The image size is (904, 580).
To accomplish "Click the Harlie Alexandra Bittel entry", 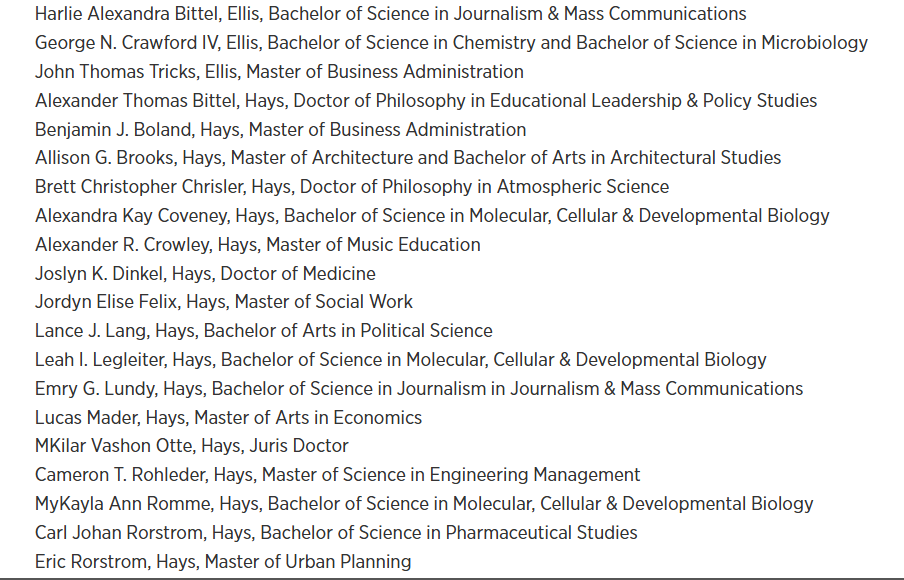I will pyautogui.click(x=390, y=13).
